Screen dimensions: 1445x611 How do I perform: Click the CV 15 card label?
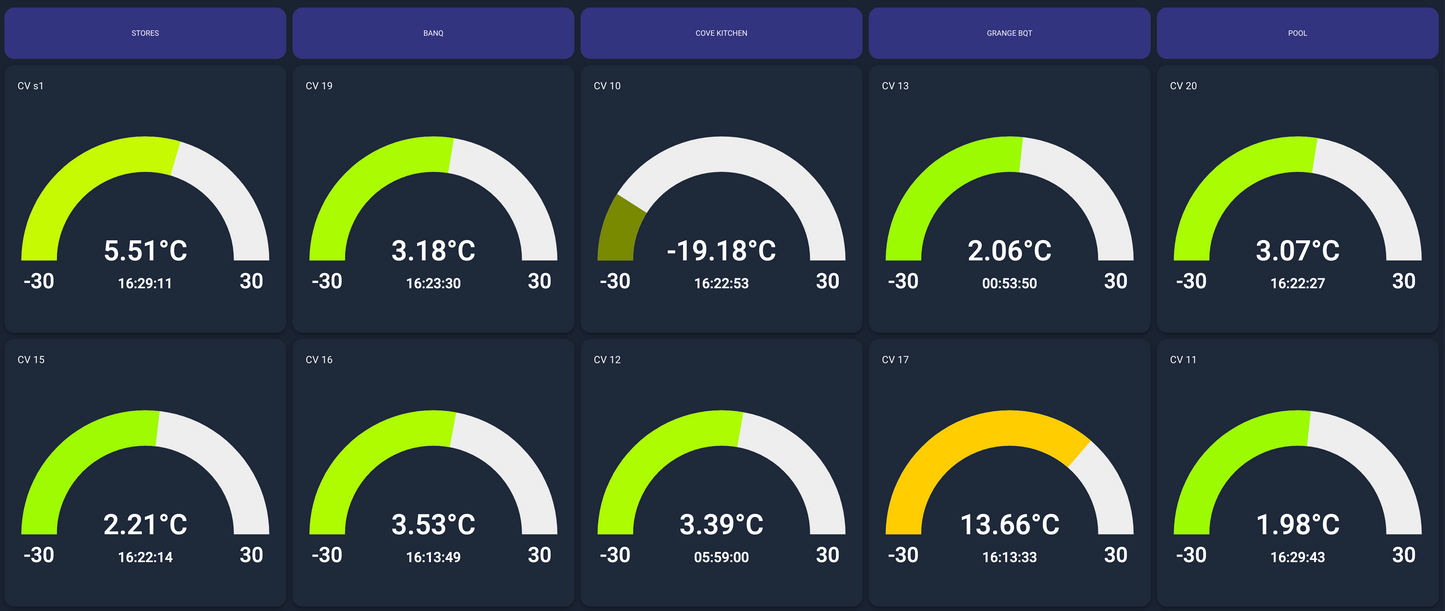click(x=30, y=360)
